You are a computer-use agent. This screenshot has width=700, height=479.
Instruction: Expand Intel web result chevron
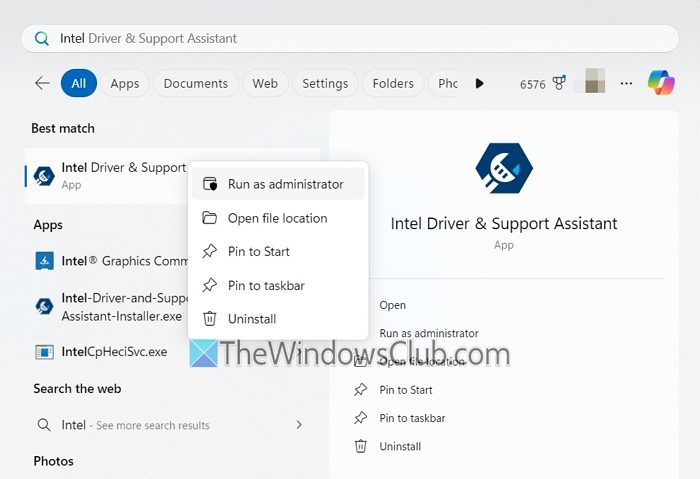(x=299, y=425)
